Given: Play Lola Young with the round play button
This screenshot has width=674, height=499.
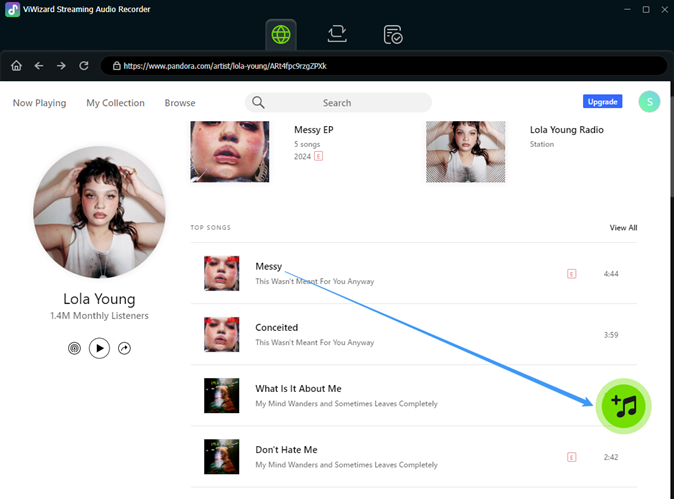Looking at the screenshot, I should point(99,348).
